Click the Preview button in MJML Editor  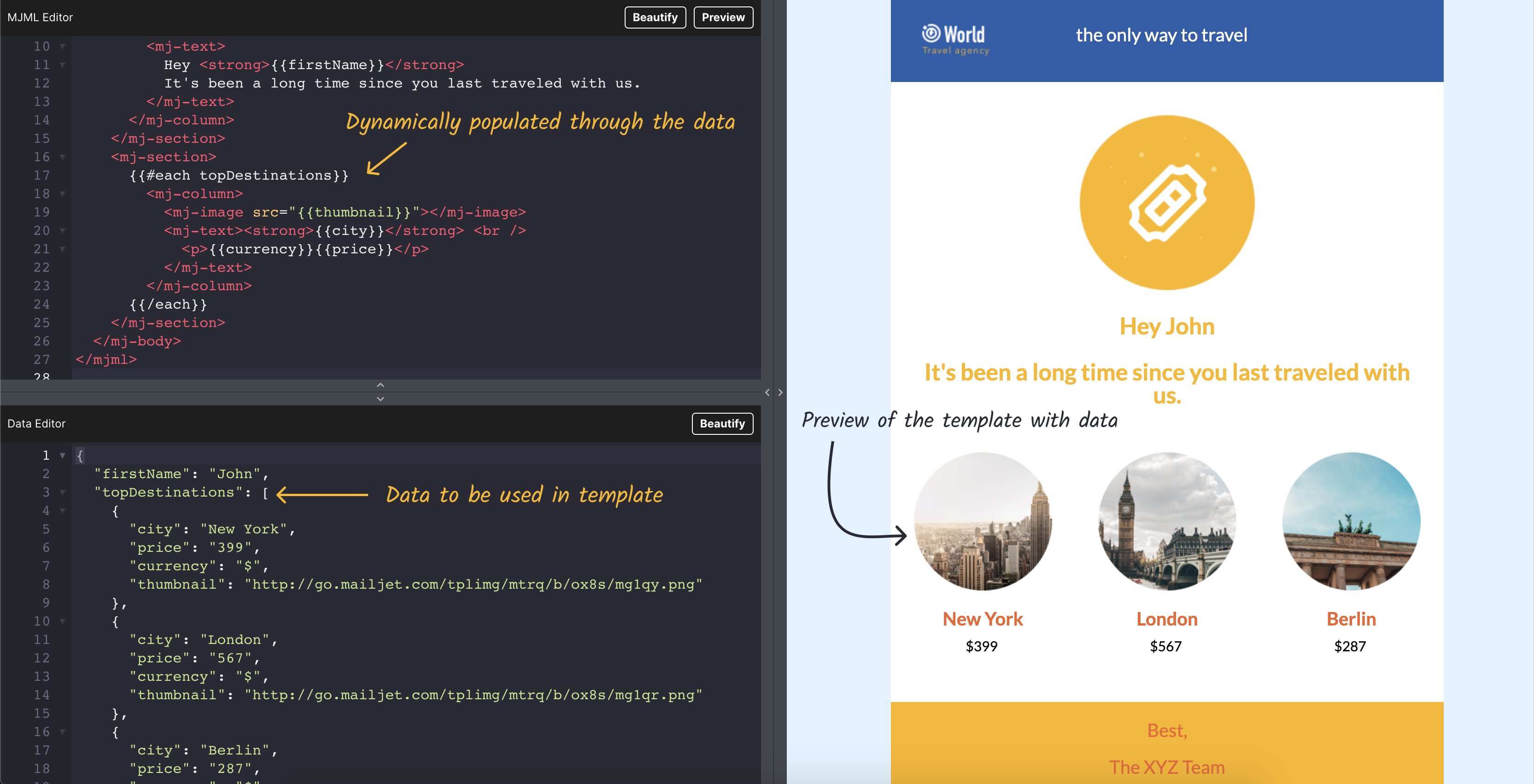(722, 17)
